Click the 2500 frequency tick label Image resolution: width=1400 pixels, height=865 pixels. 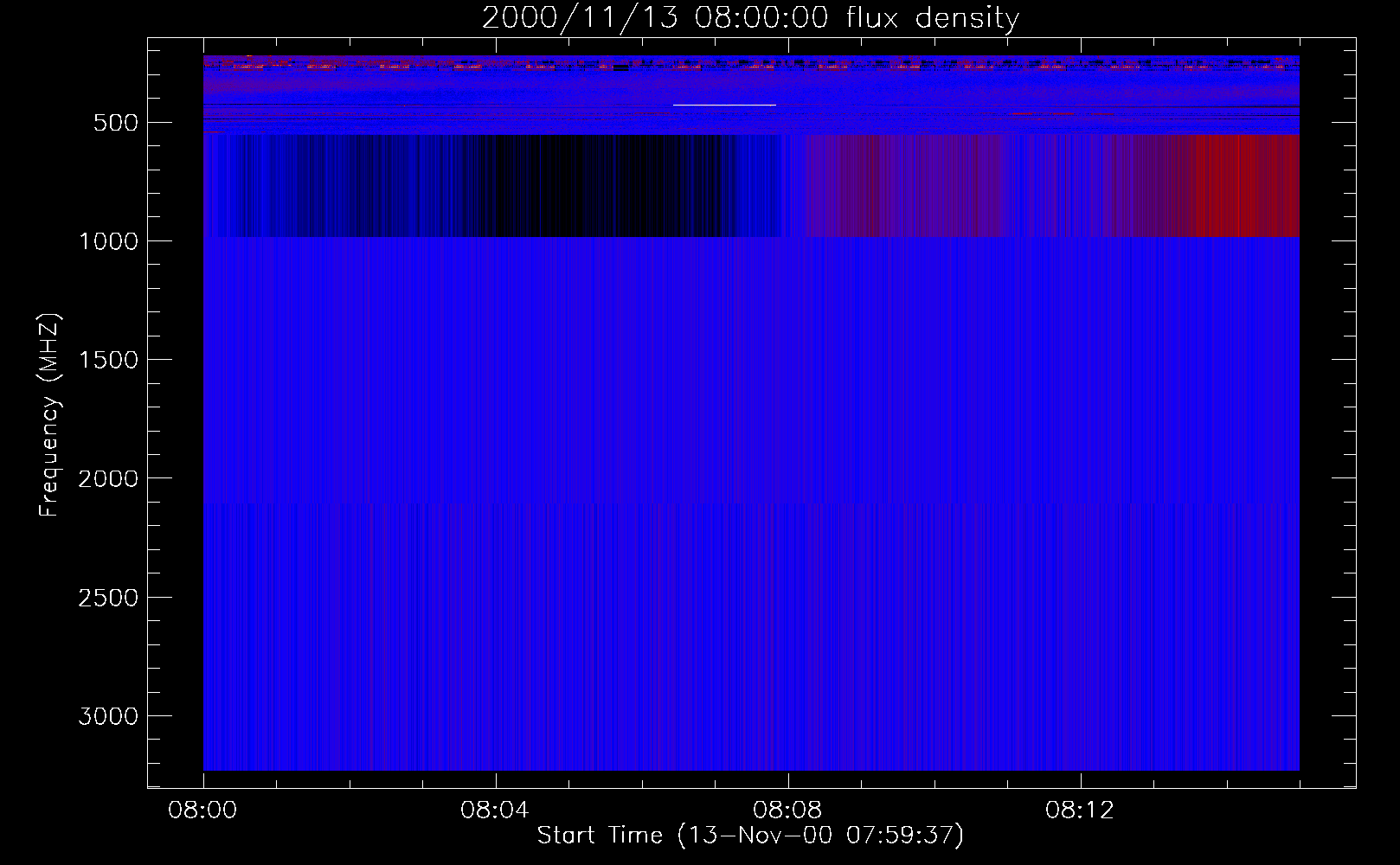[x=108, y=598]
